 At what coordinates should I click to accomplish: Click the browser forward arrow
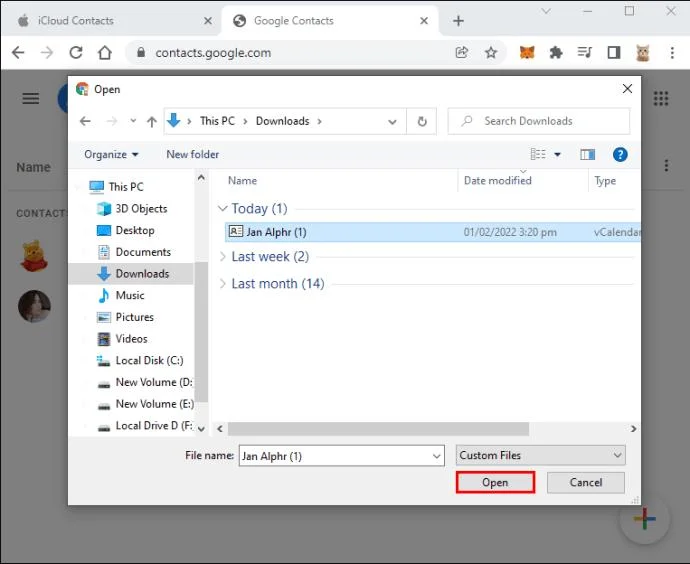pos(46,53)
